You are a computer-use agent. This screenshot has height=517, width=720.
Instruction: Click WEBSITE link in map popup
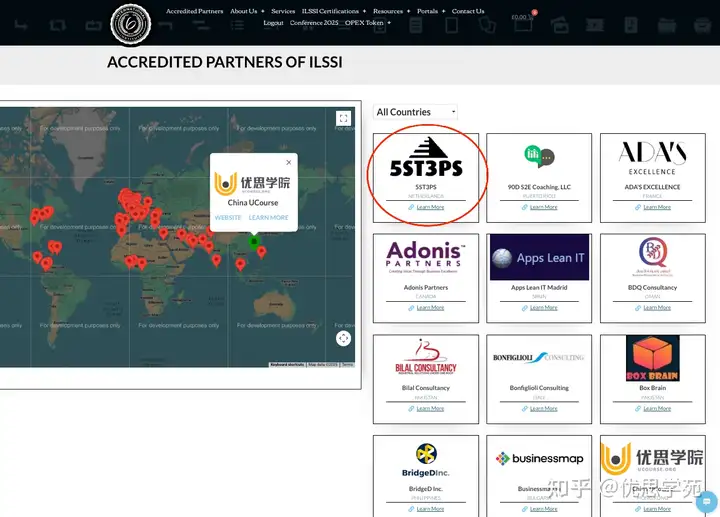228,218
